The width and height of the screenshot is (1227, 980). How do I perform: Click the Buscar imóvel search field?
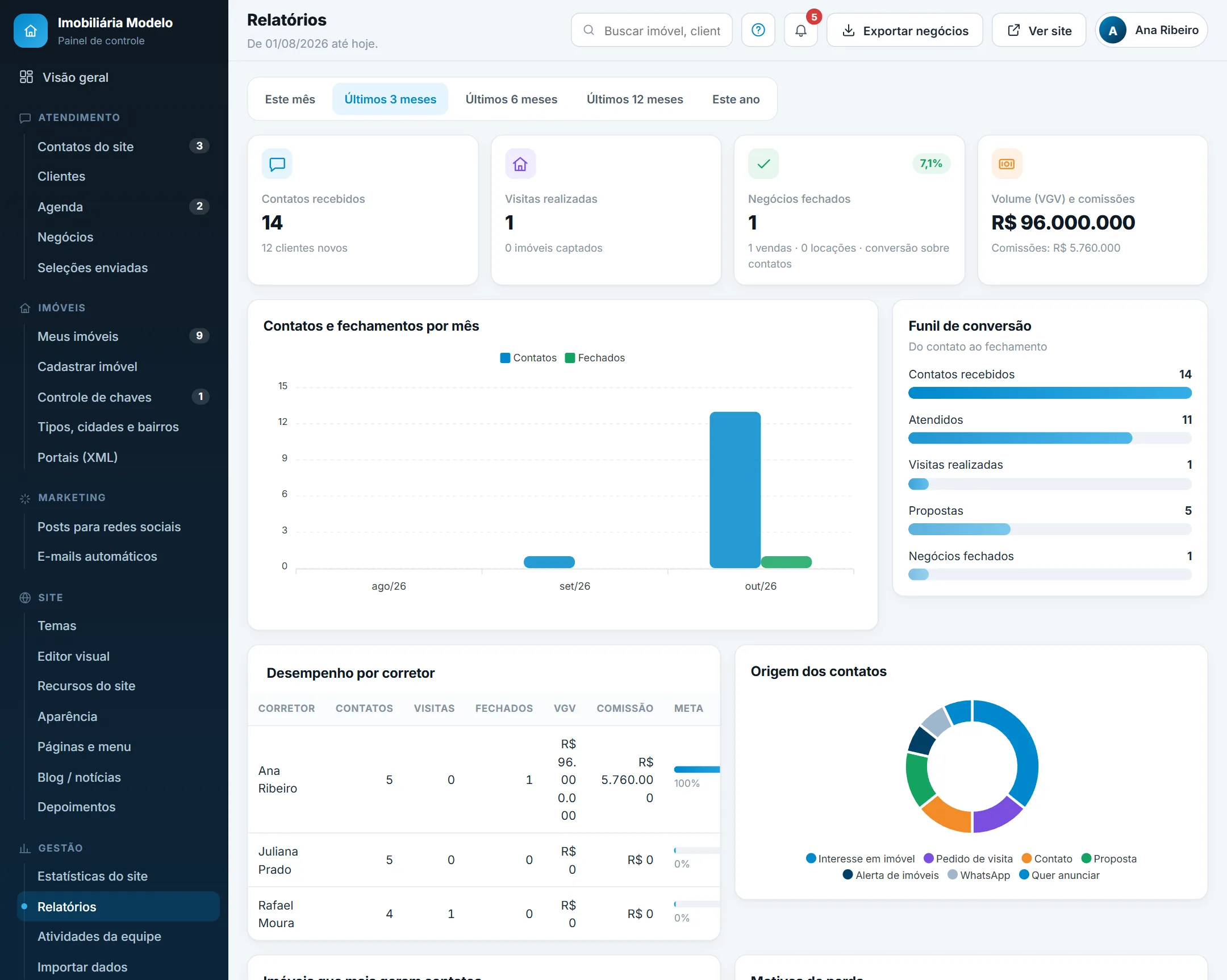click(652, 30)
